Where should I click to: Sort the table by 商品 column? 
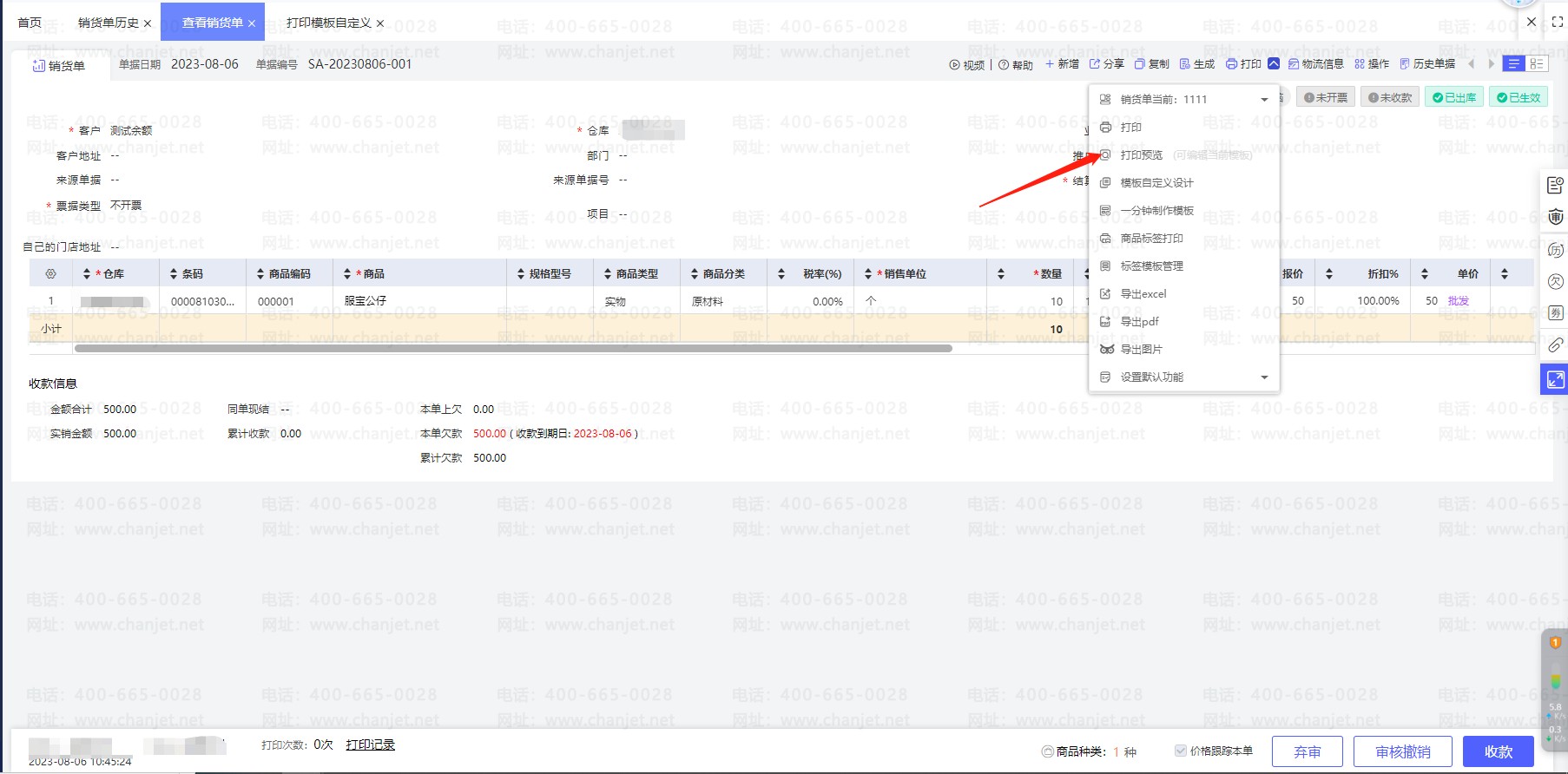[347, 274]
